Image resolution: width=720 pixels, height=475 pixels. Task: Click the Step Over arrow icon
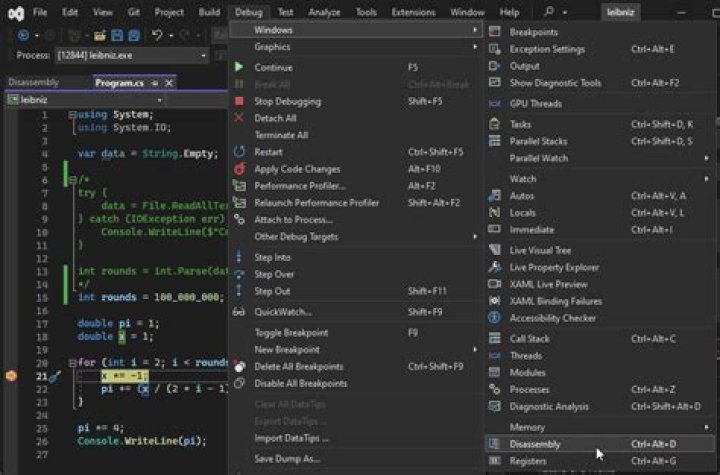(x=238, y=274)
